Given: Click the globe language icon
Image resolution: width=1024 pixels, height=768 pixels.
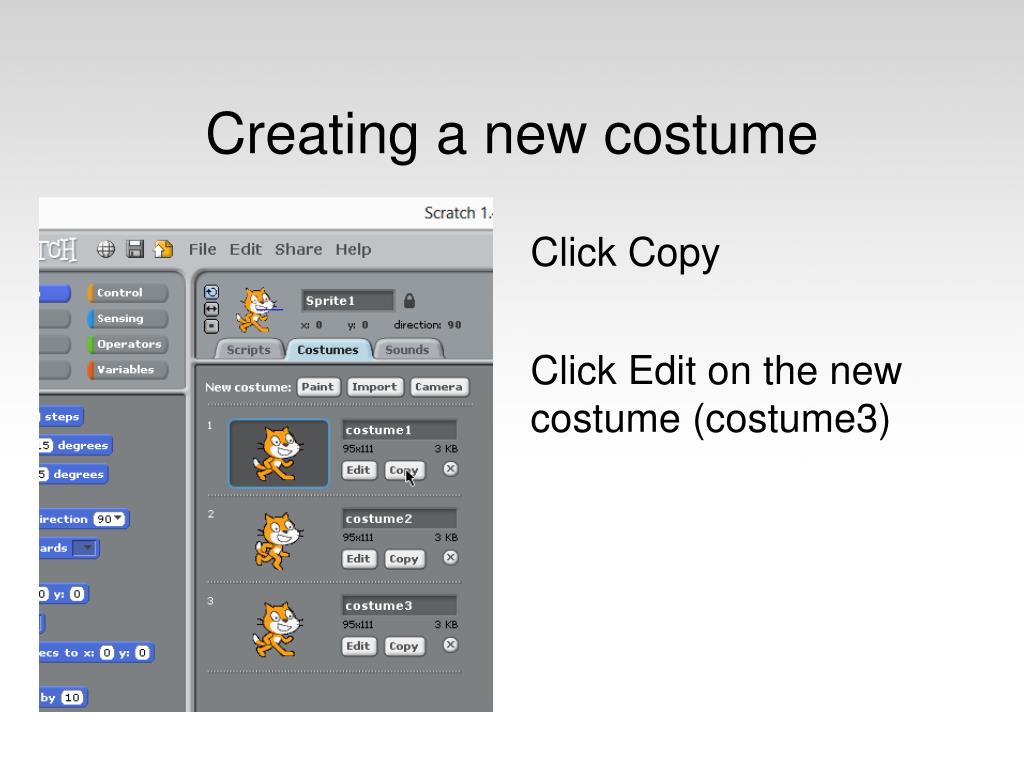Looking at the screenshot, I should 106,249.
